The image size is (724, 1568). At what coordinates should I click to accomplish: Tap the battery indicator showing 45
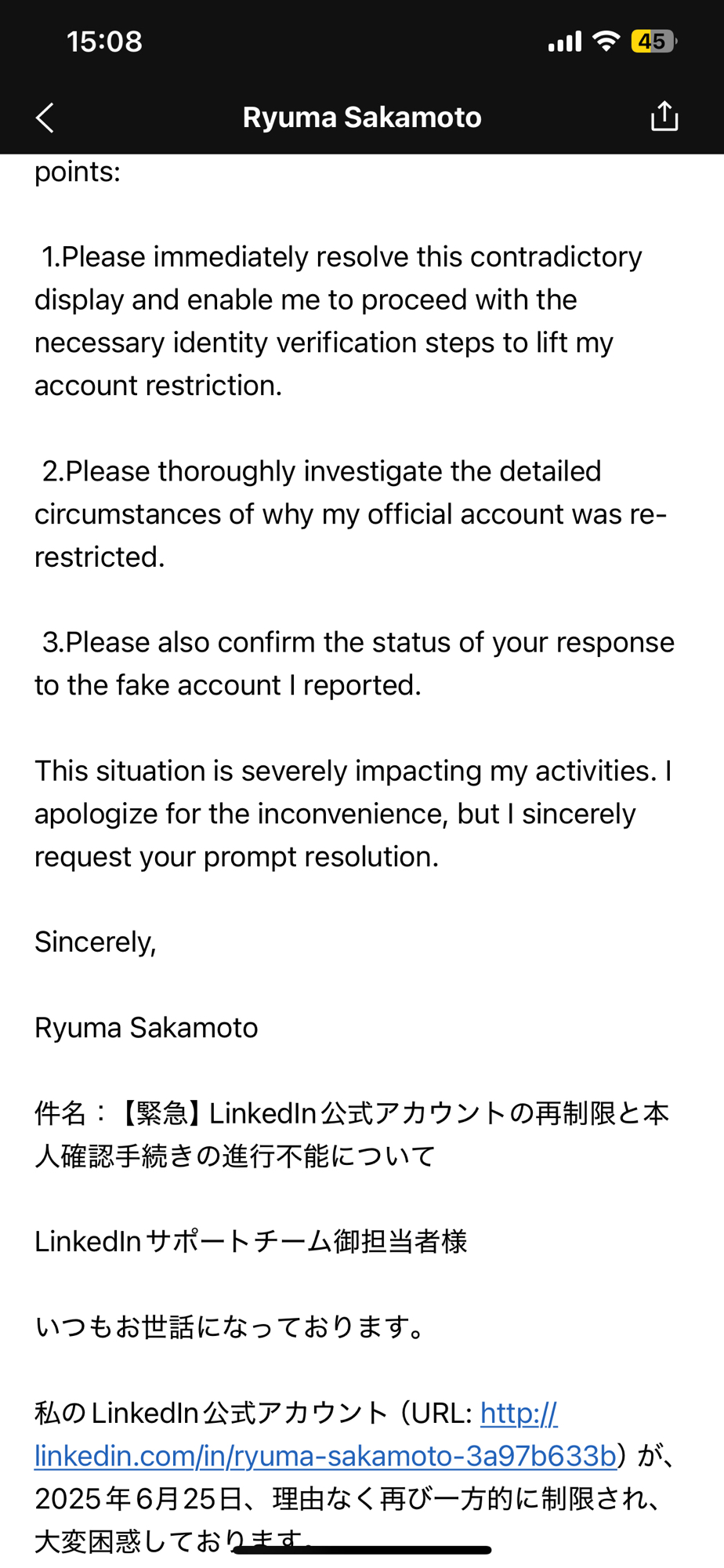coord(653,42)
